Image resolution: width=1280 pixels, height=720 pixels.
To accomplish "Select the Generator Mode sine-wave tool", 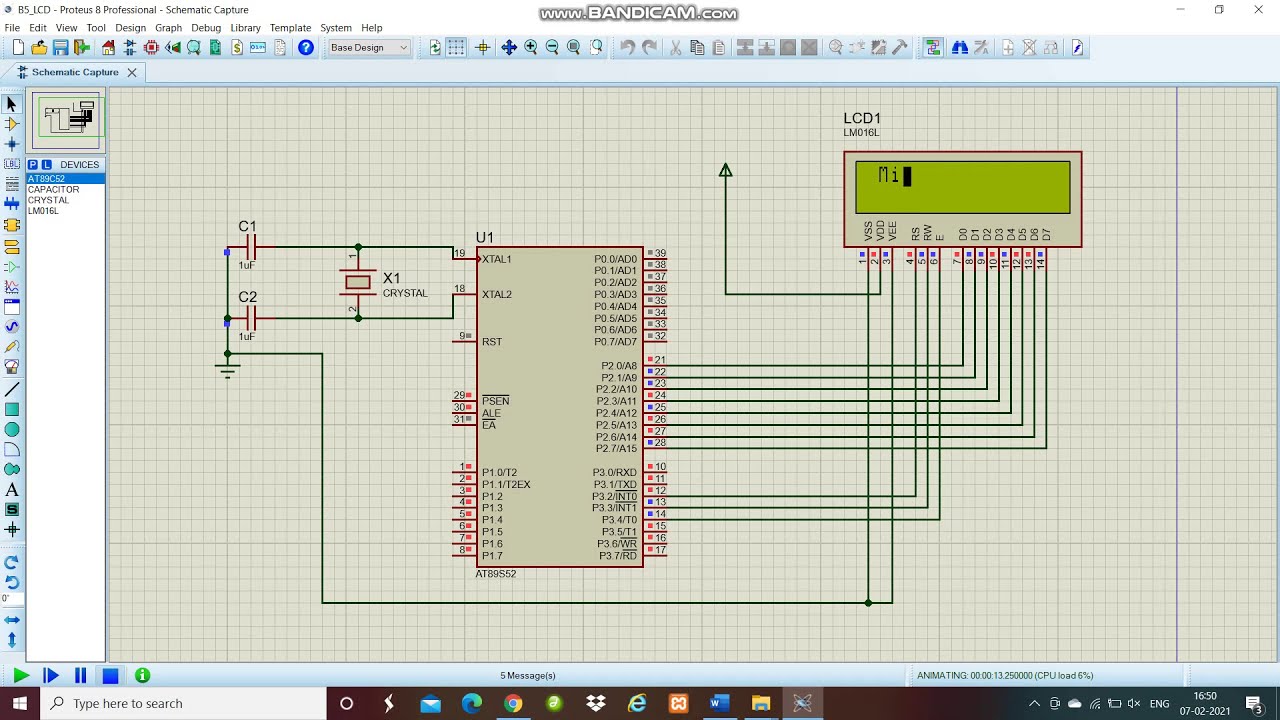I will click(12, 327).
